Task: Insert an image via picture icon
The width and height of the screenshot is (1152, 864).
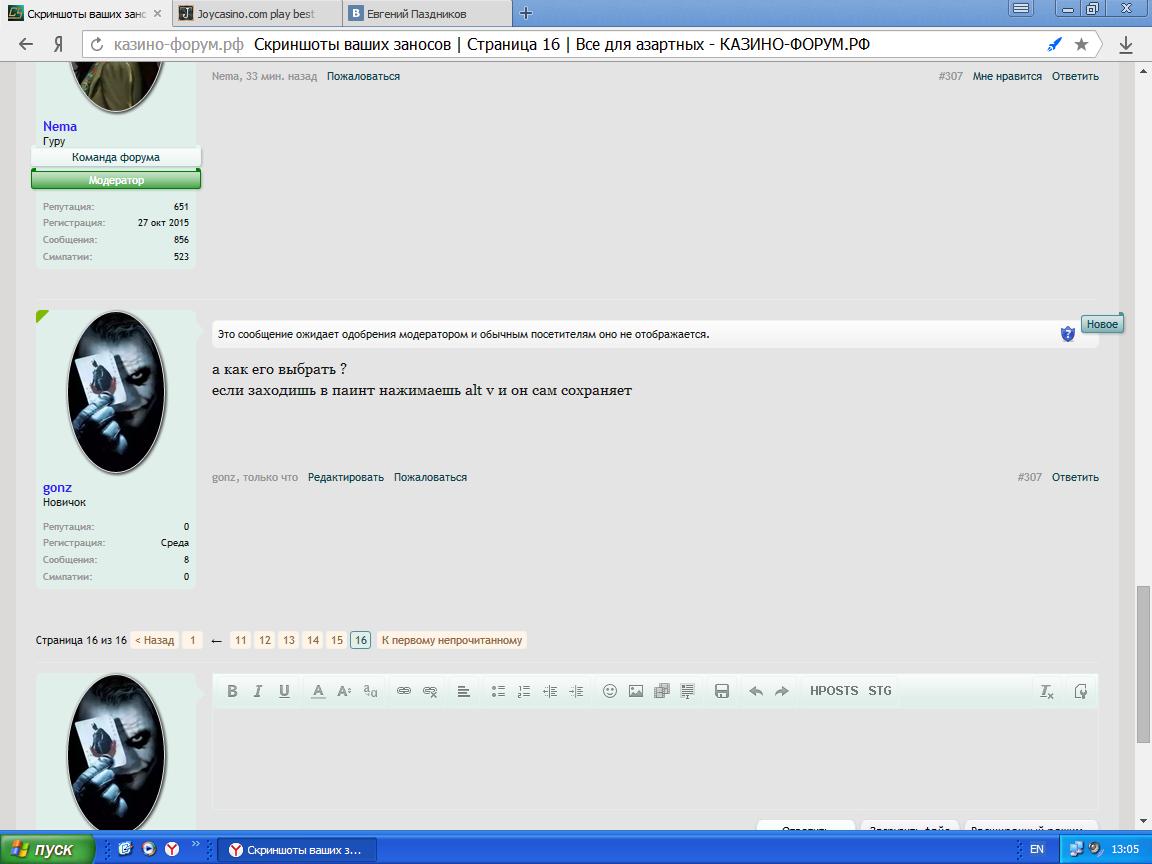Action: click(636, 691)
